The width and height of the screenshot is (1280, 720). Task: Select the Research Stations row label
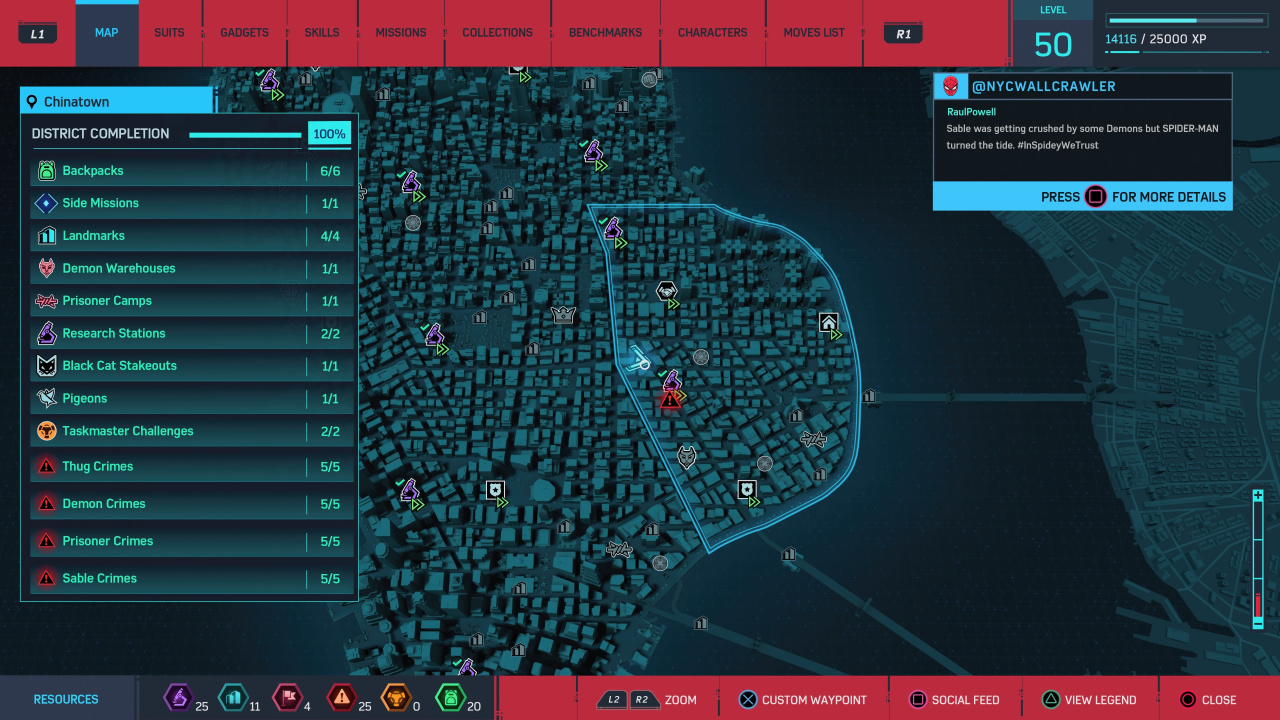click(114, 333)
